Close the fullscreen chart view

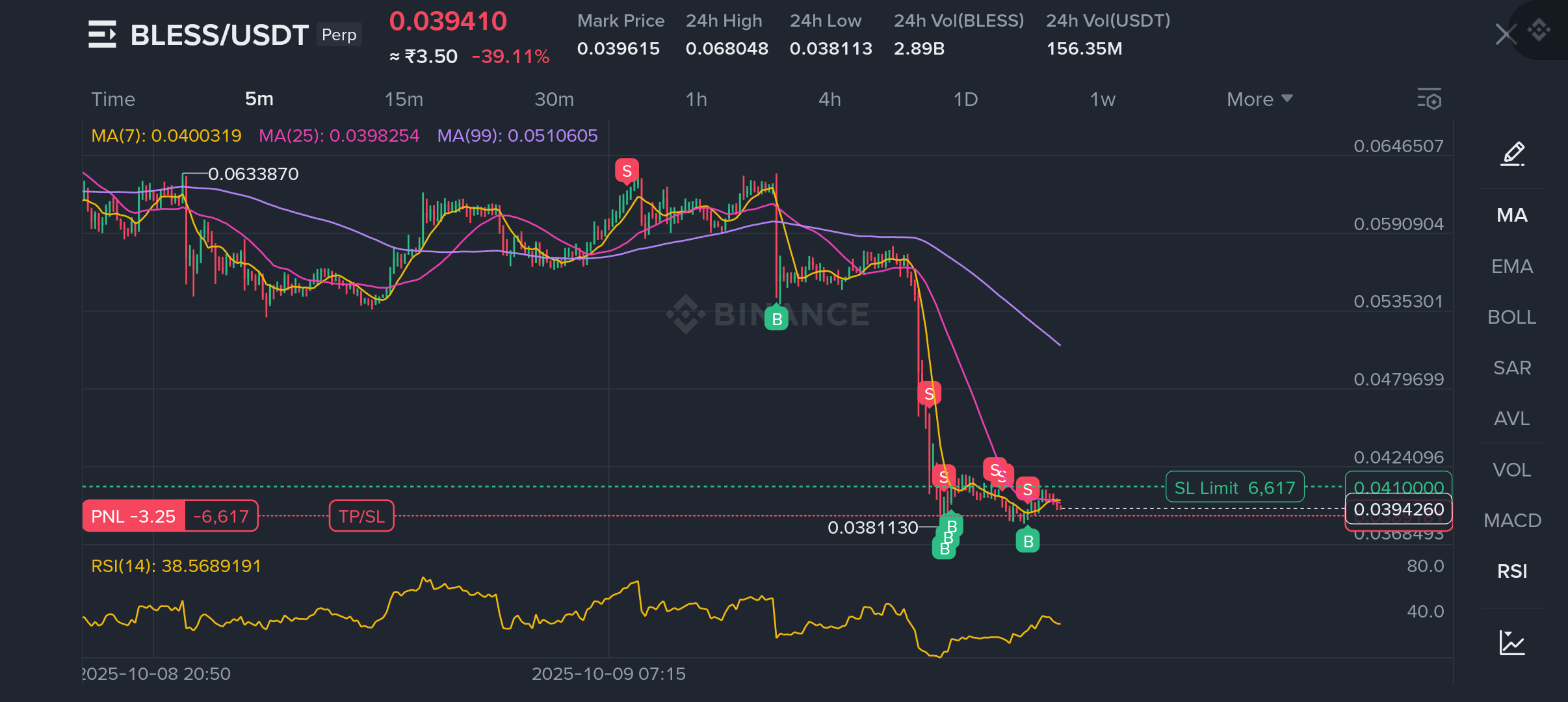click(x=1505, y=34)
